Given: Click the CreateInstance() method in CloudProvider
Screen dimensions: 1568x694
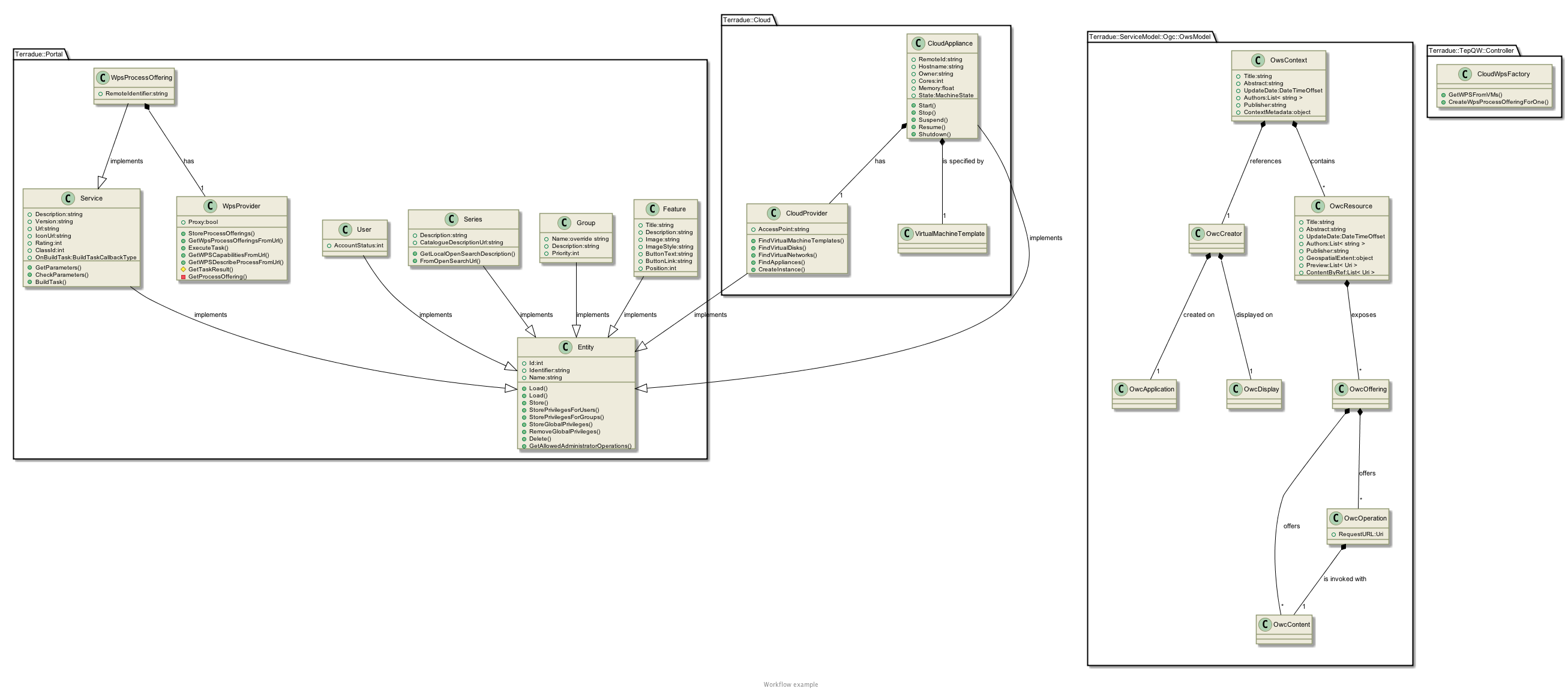Looking at the screenshot, I should [x=781, y=270].
